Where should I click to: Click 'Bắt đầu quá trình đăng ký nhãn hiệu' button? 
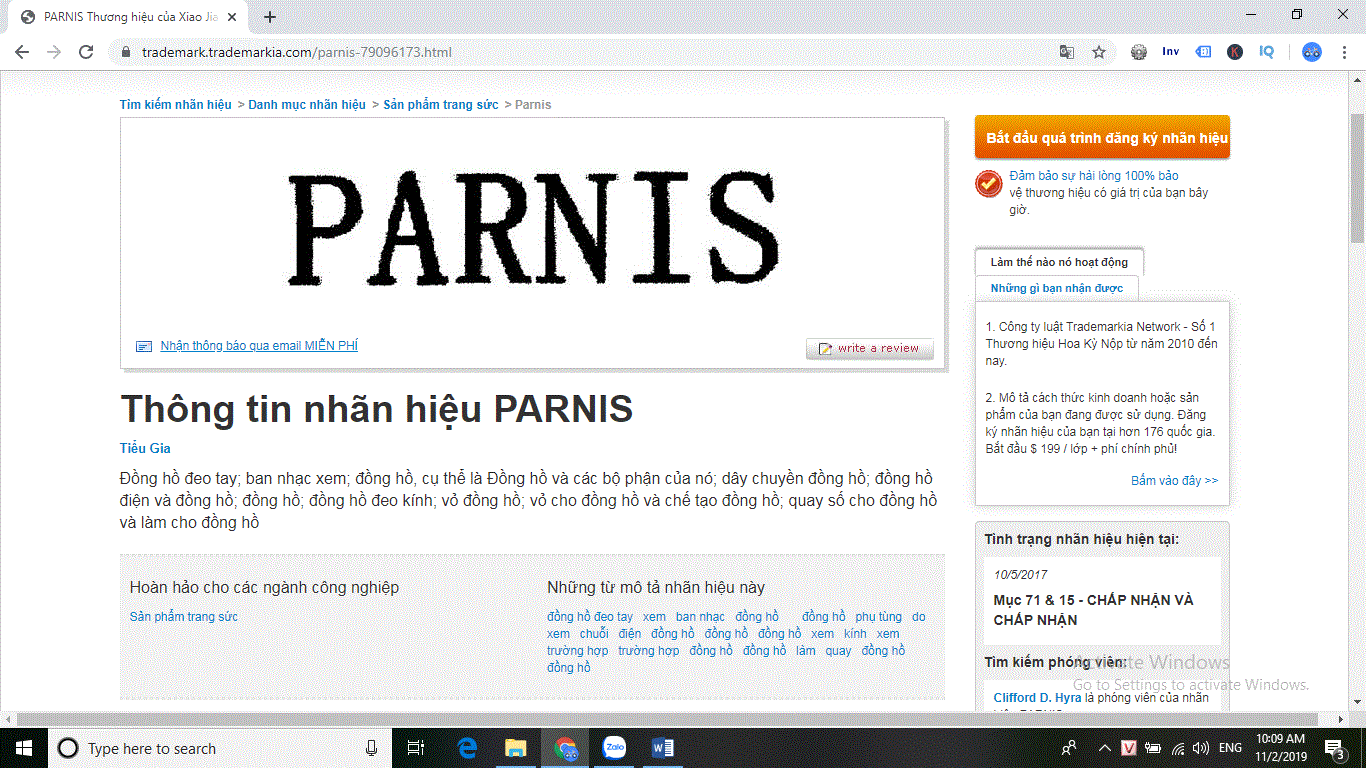pos(1102,138)
